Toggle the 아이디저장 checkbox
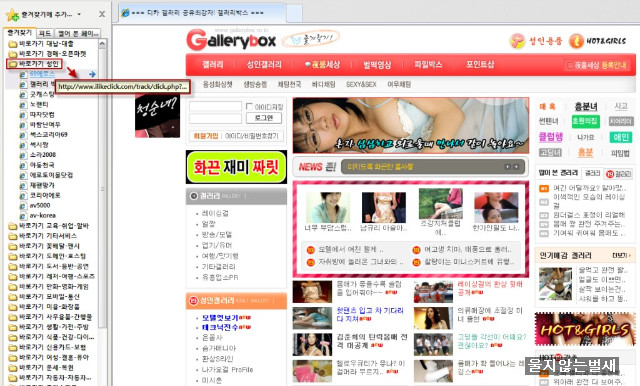Screen dimensions: 640x386 pos(249,106)
